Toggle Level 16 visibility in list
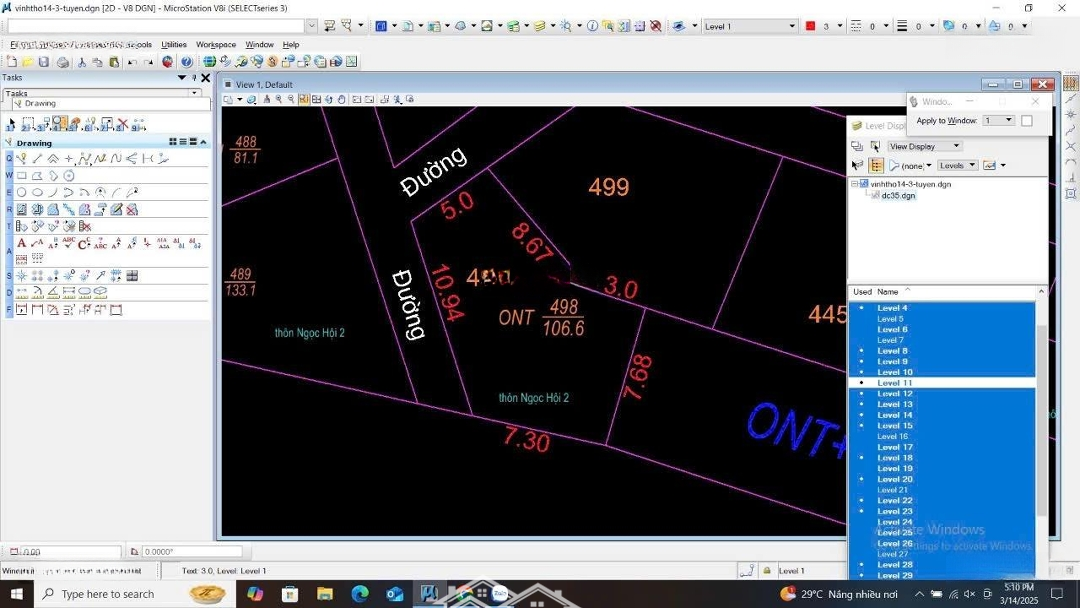Screen dimensions: 1080x608 point(893,437)
